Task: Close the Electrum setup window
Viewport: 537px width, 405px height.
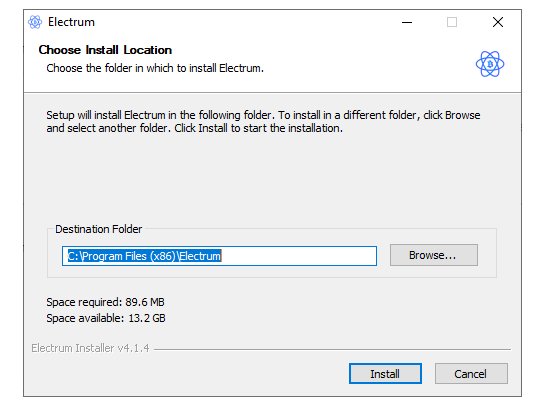Action: click(x=498, y=22)
